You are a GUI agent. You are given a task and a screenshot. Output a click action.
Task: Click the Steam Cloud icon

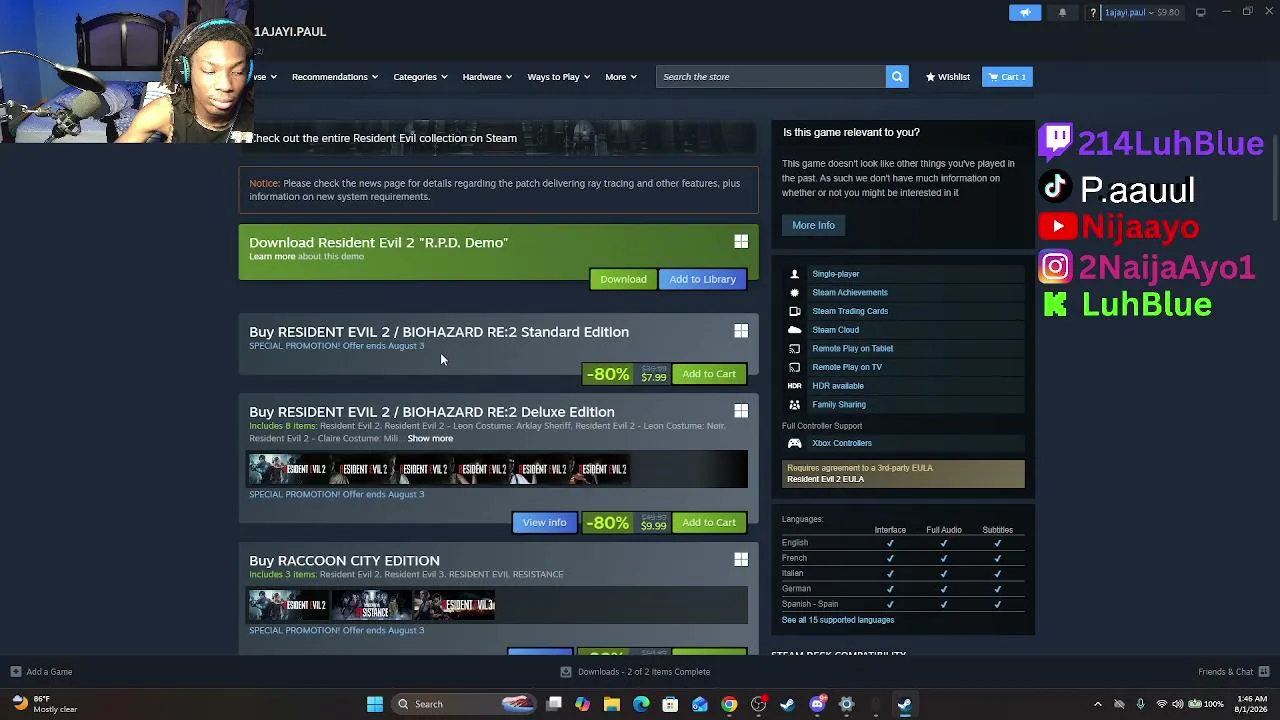pyautogui.click(x=795, y=330)
